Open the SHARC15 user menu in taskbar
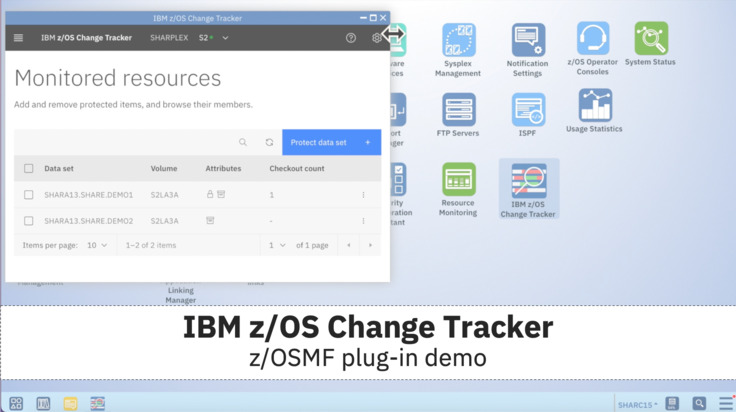Image resolution: width=736 pixels, height=412 pixels. pyautogui.click(x=637, y=405)
